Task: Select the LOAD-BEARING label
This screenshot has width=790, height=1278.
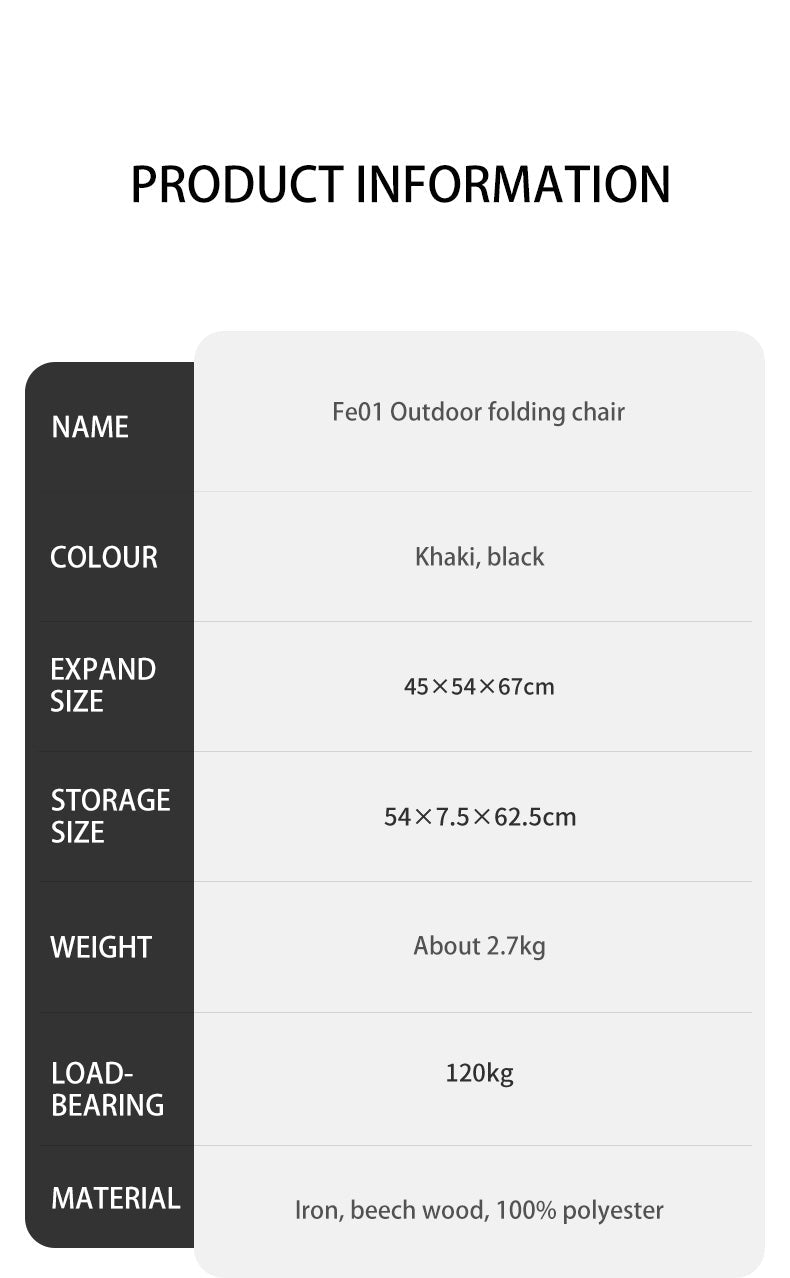Action: (107, 1089)
